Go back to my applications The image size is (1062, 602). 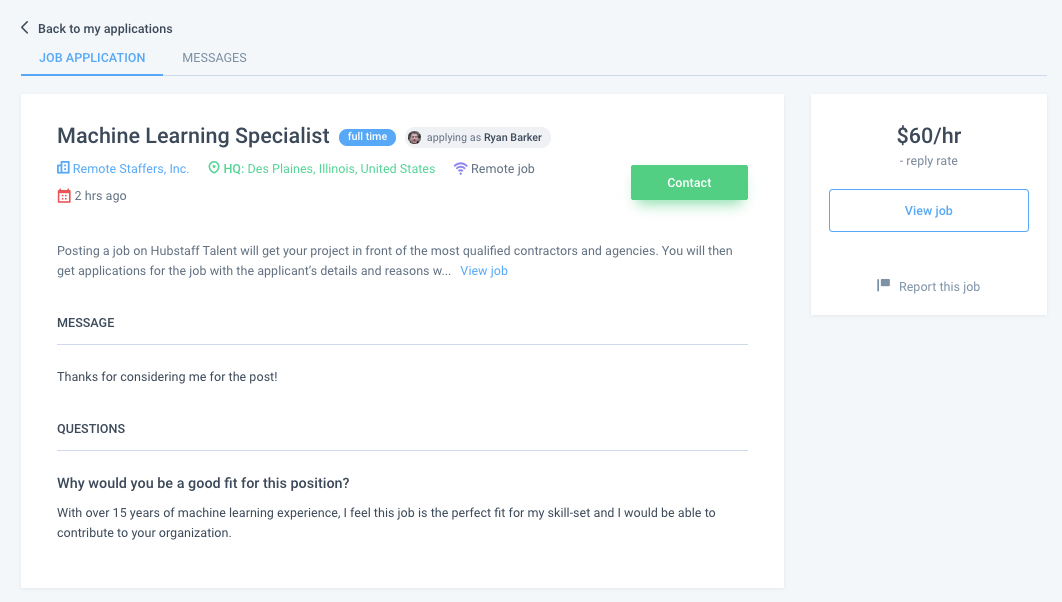tap(105, 28)
